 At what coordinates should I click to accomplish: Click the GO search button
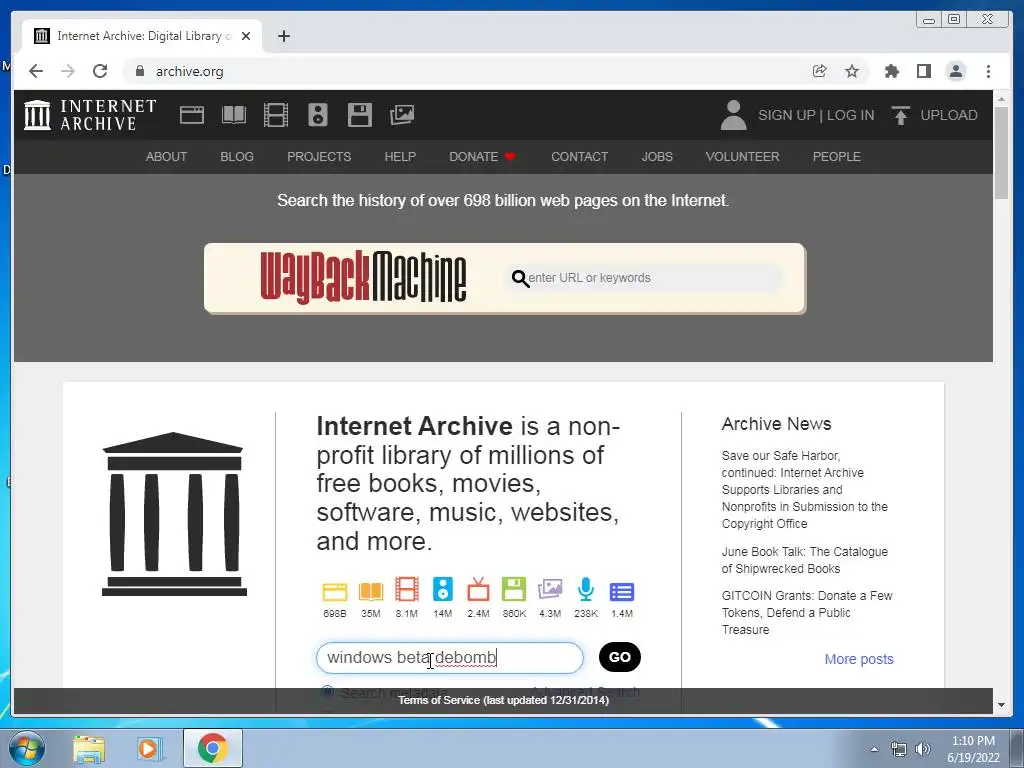(620, 657)
